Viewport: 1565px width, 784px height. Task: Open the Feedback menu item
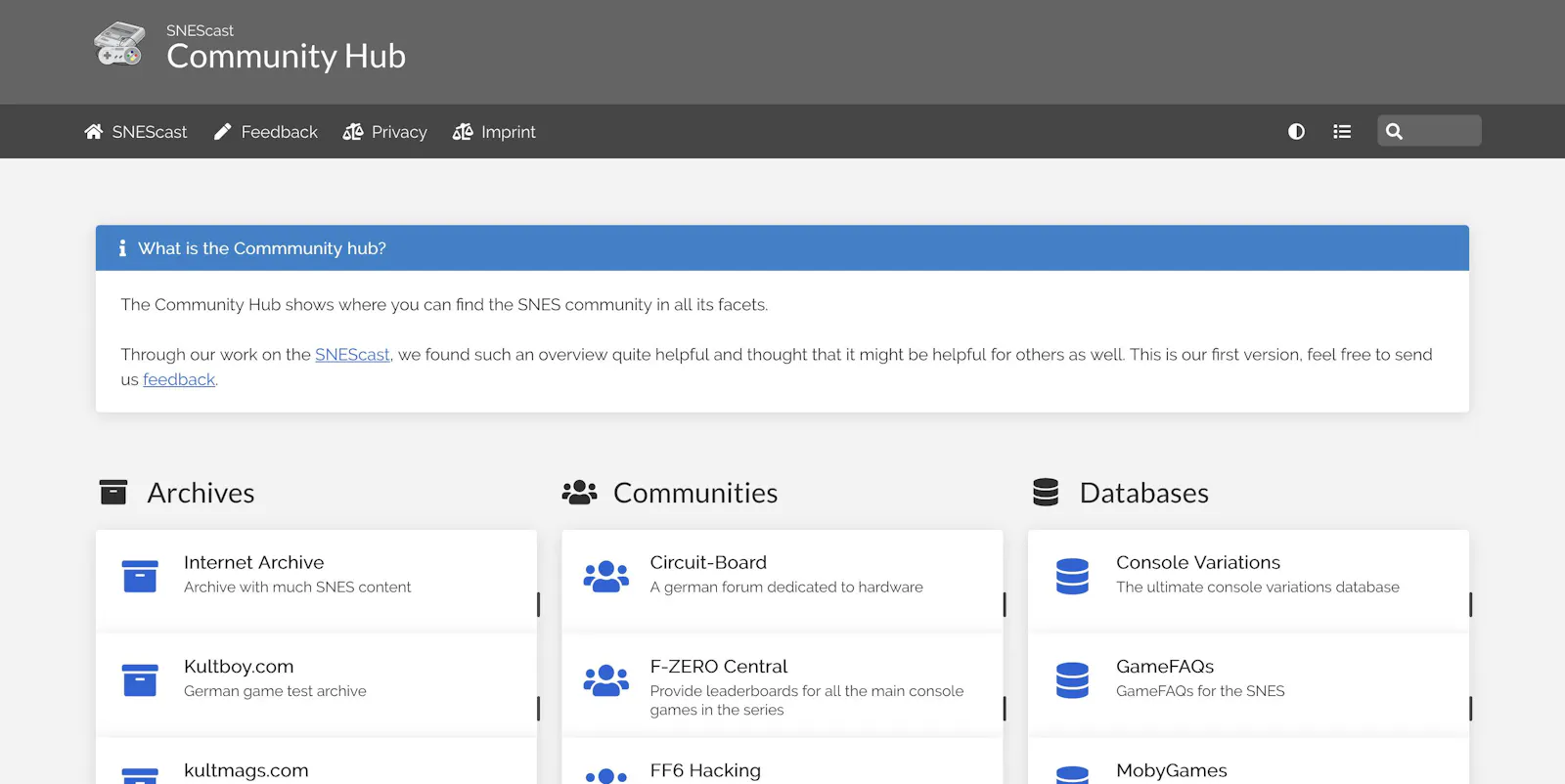click(266, 131)
